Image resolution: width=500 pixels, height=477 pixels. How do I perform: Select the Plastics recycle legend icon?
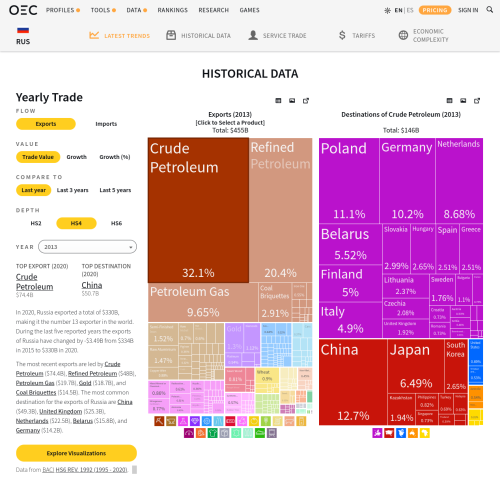[x=242, y=421]
